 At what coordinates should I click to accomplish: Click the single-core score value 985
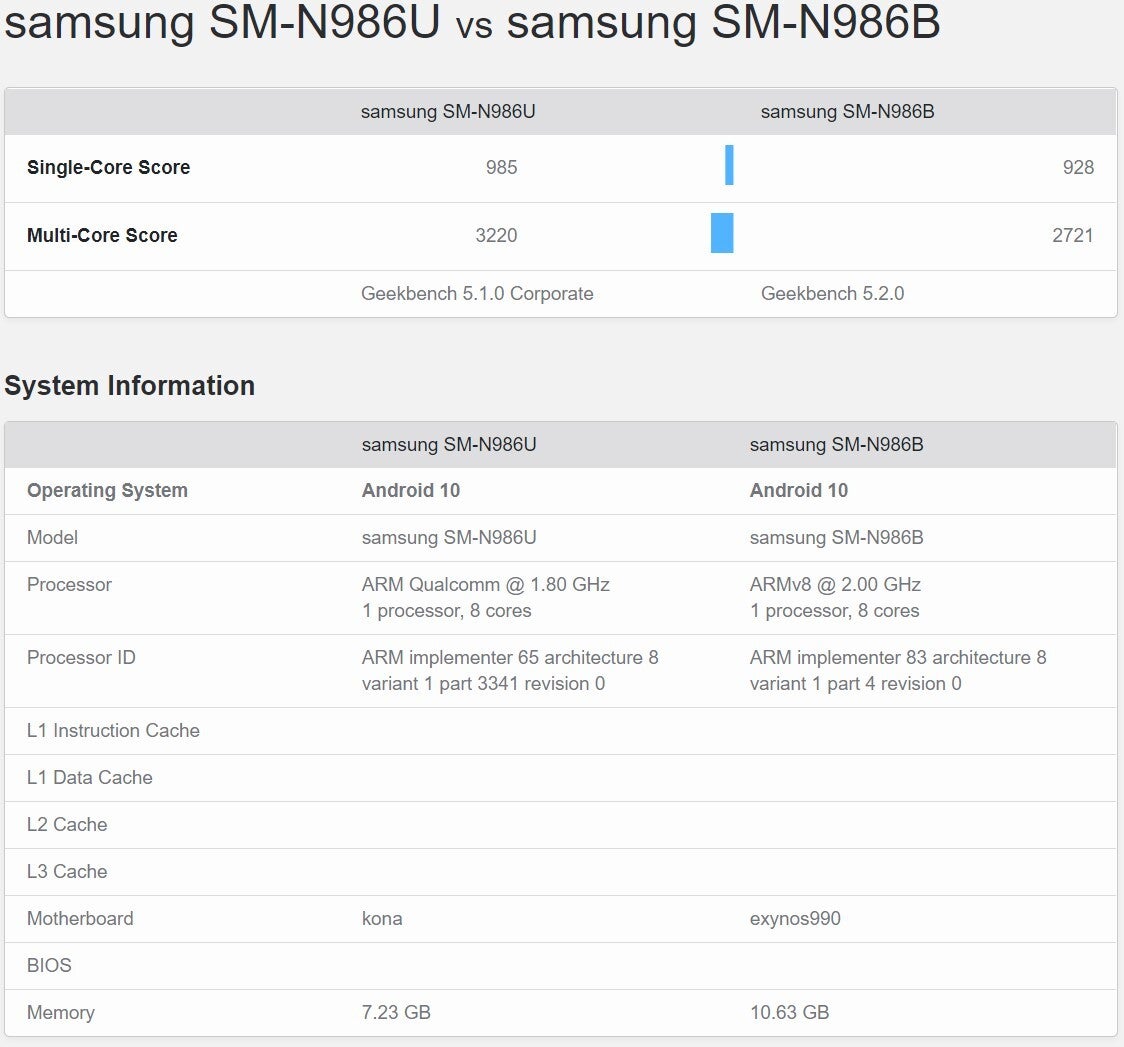pyautogui.click(x=501, y=167)
